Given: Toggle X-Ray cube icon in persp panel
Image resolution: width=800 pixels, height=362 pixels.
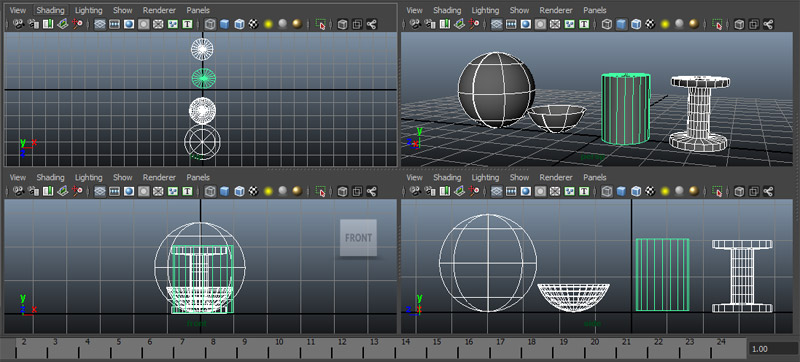Looking at the screenshot, I should [x=739, y=24].
